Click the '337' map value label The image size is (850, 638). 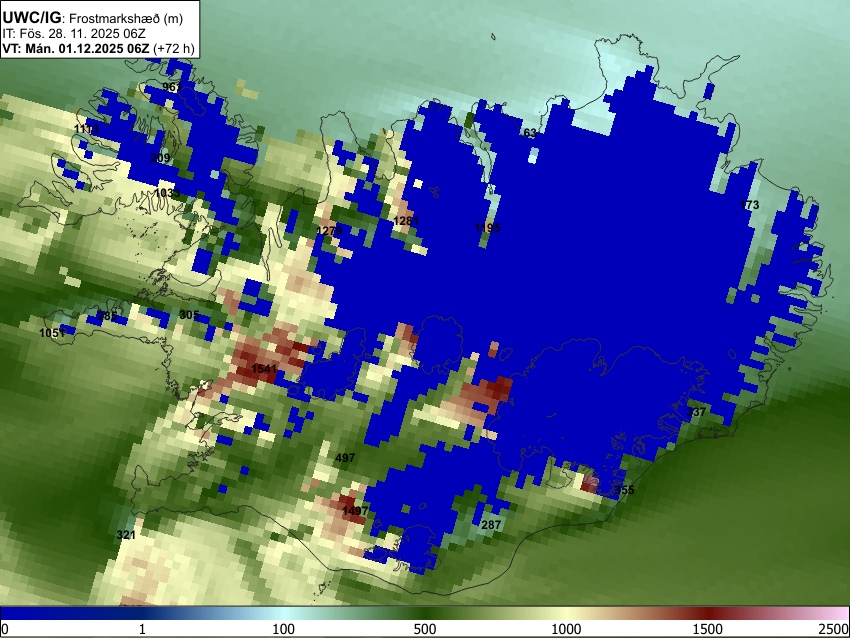pyautogui.click(x=696, y=412)
